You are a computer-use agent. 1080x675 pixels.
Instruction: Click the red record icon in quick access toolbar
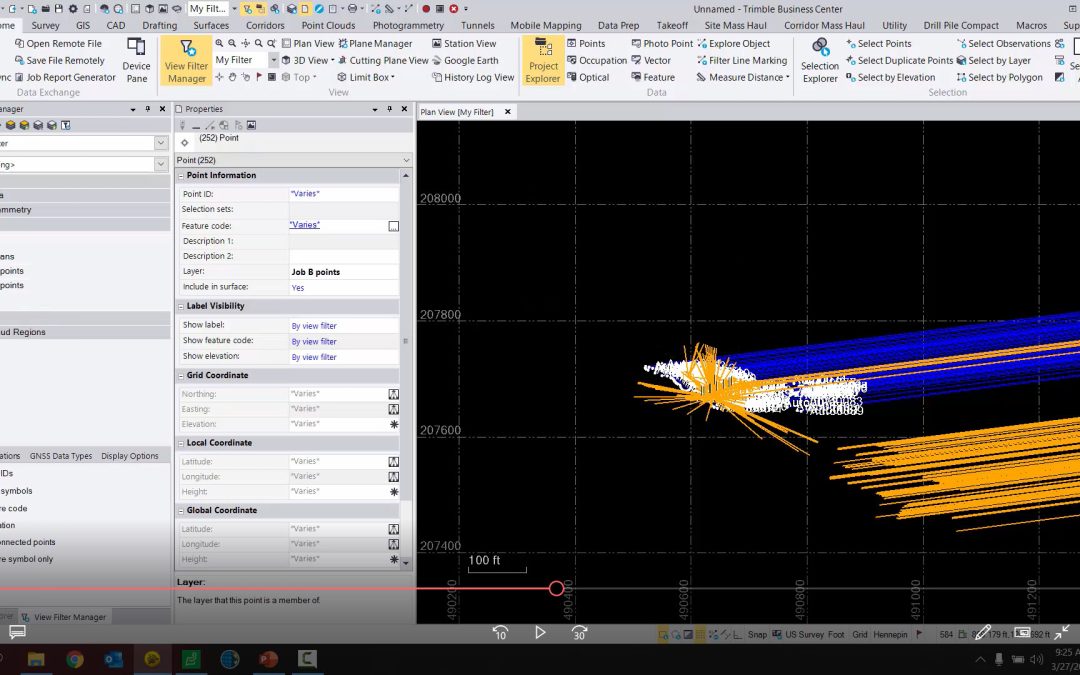point(426,9)
